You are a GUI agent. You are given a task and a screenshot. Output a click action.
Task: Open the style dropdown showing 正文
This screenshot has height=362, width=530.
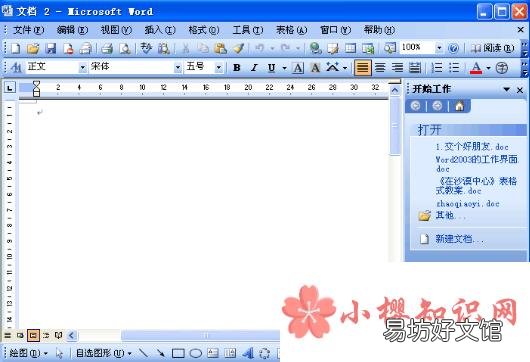[x=82, y=68]
